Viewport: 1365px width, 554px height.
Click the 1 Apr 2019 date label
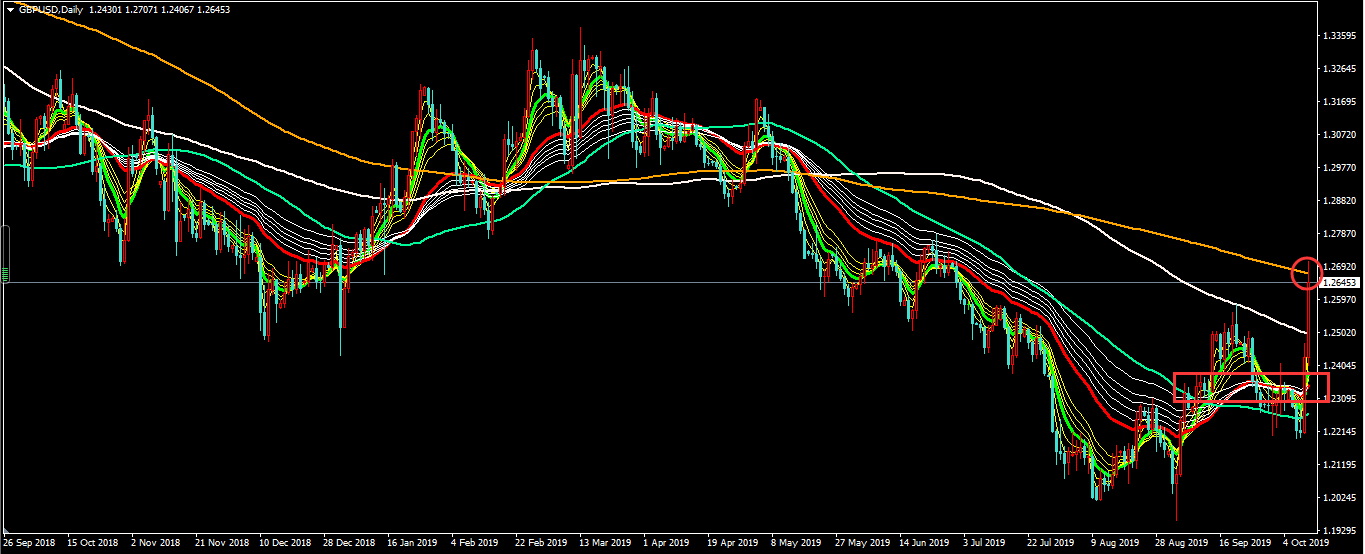(x=667, y=544)
